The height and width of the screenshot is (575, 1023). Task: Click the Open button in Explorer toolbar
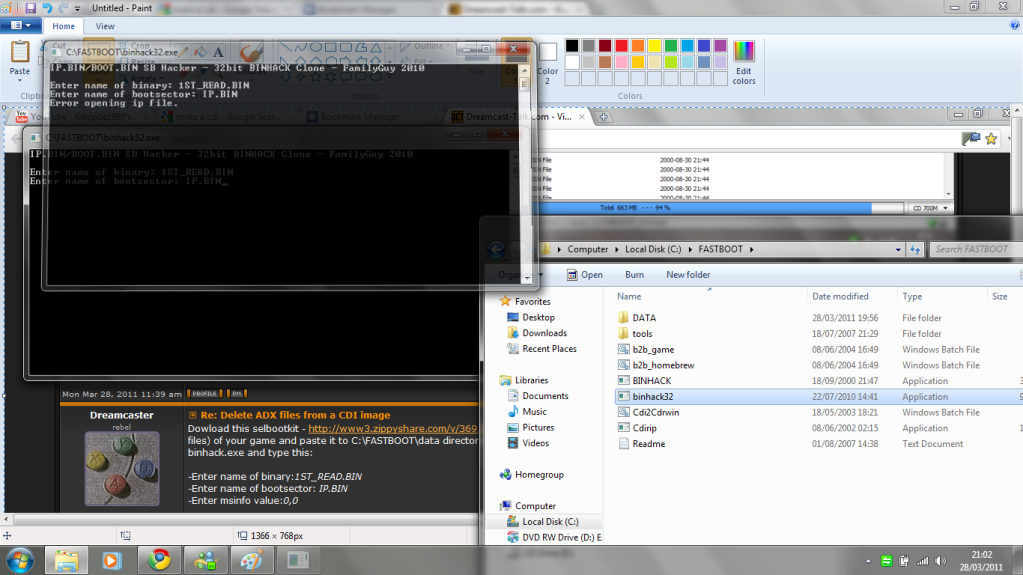pos(585,275)
